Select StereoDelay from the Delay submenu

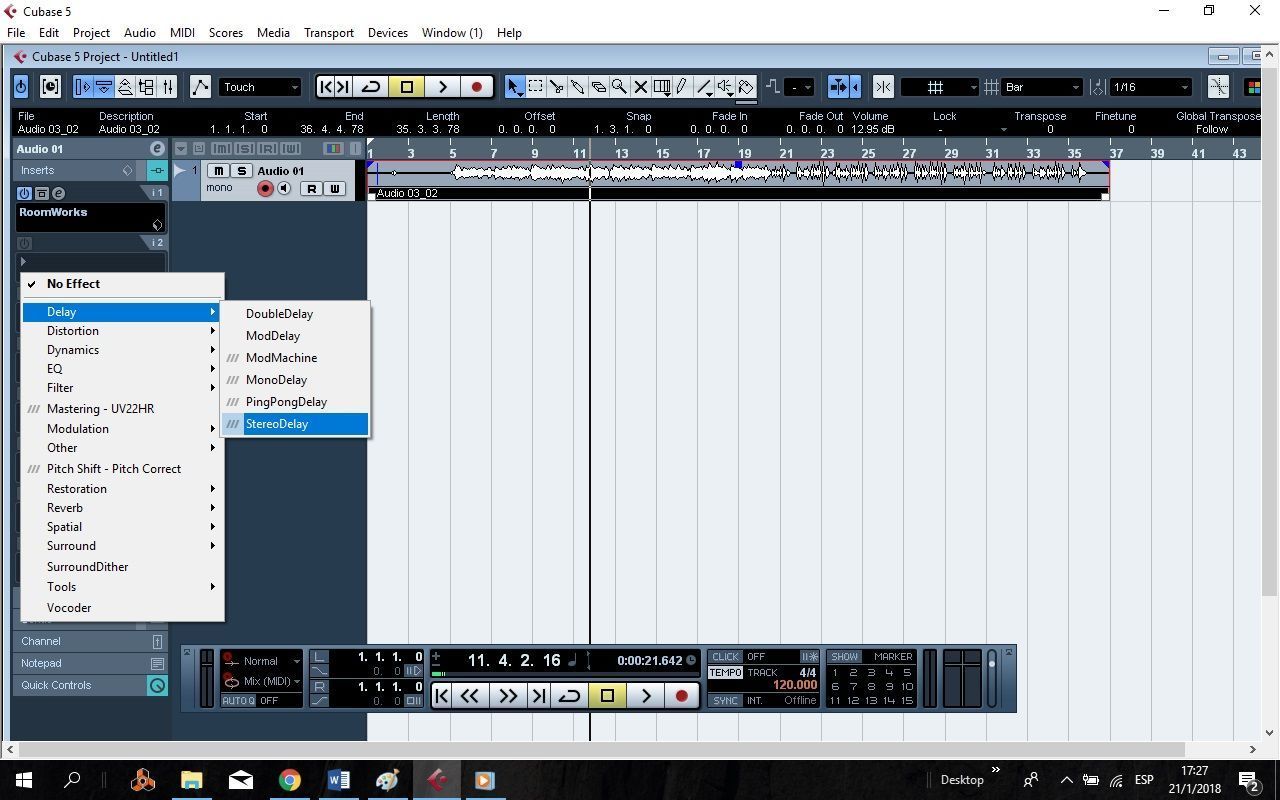click(295, 424)
